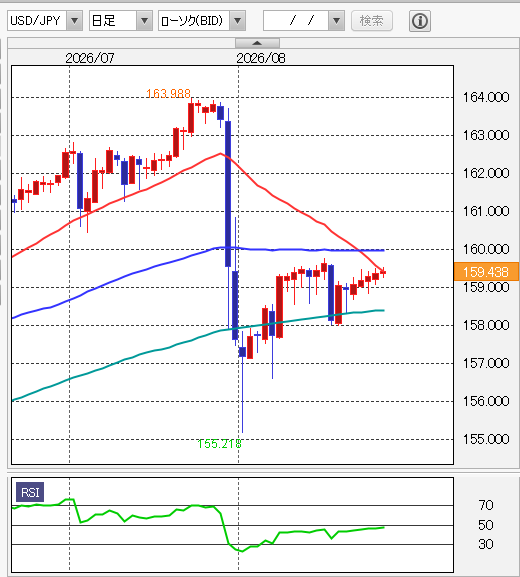Viewport: 520px width, 577px height.
Task: Click the RSI 30 level label
Action: coord(486,544)
